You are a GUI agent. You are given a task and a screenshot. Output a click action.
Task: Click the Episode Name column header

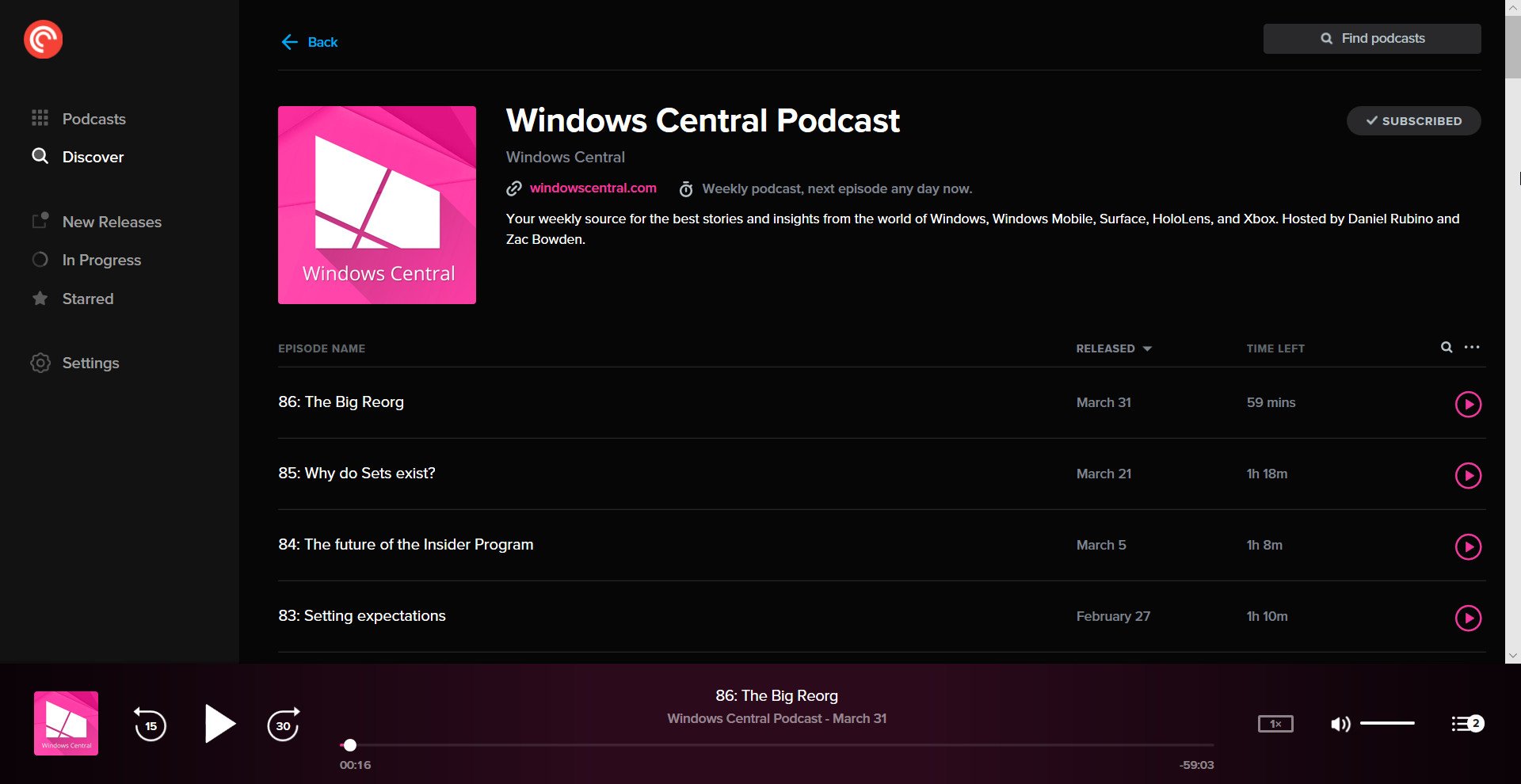click(322, 348)
